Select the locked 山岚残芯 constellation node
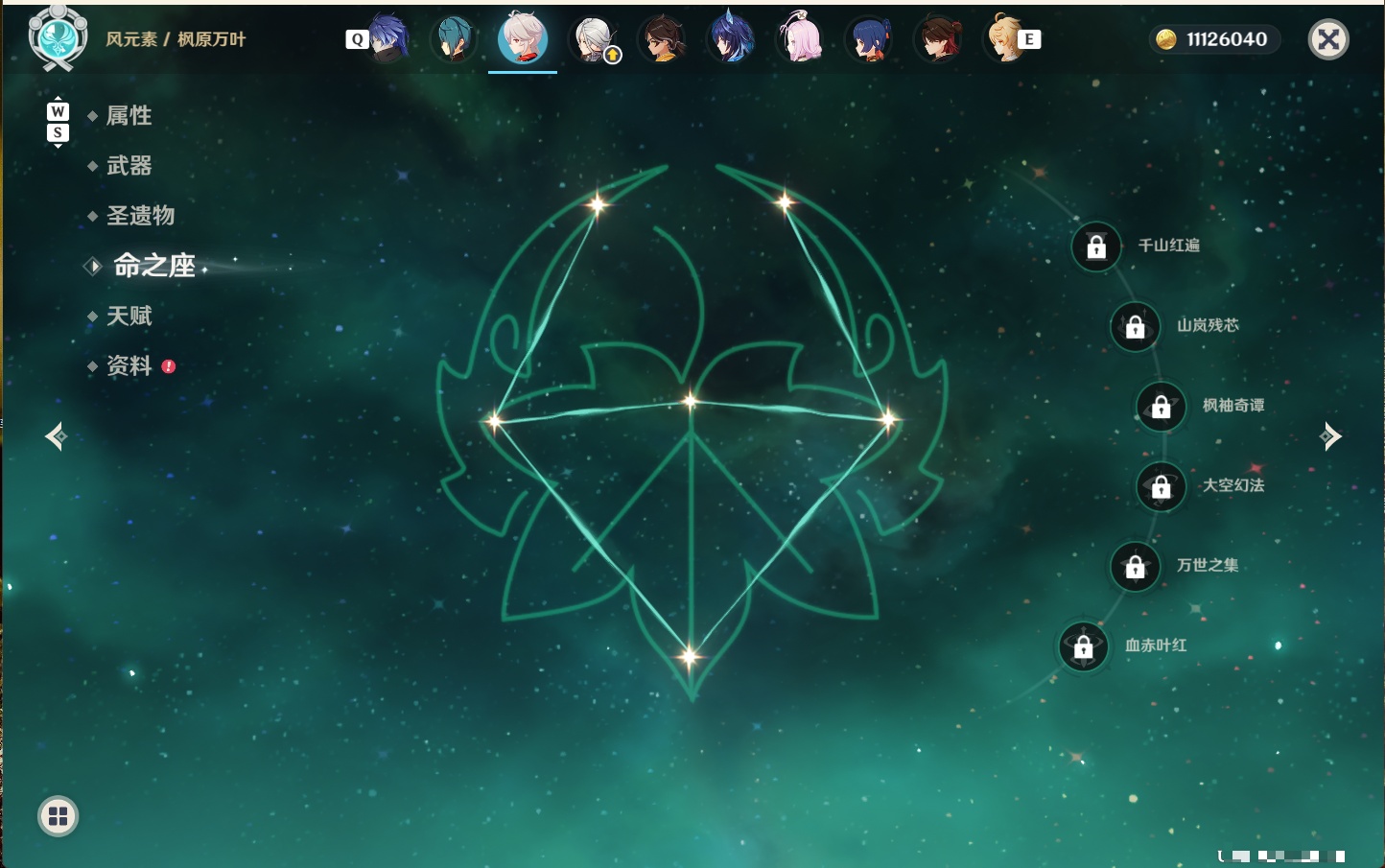 point(1136,326)
